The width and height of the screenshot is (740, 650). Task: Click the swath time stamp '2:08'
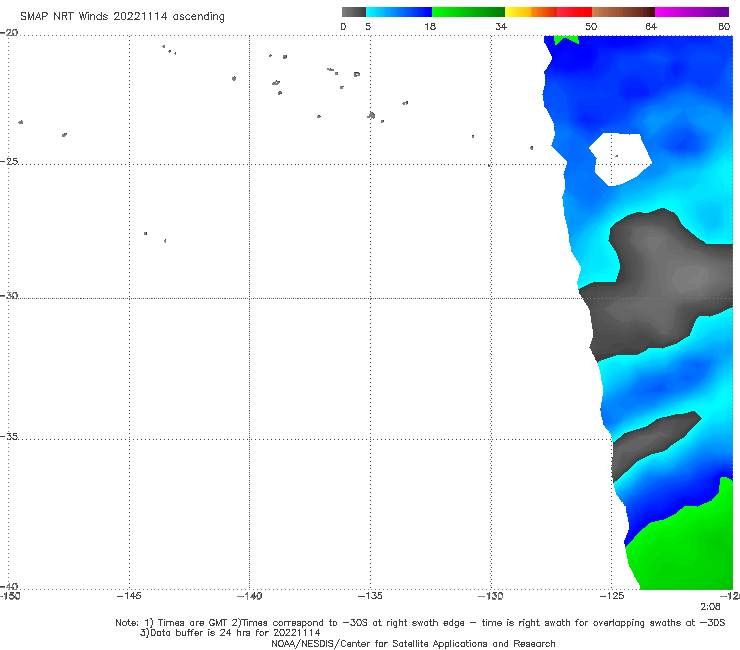point(710,607)
